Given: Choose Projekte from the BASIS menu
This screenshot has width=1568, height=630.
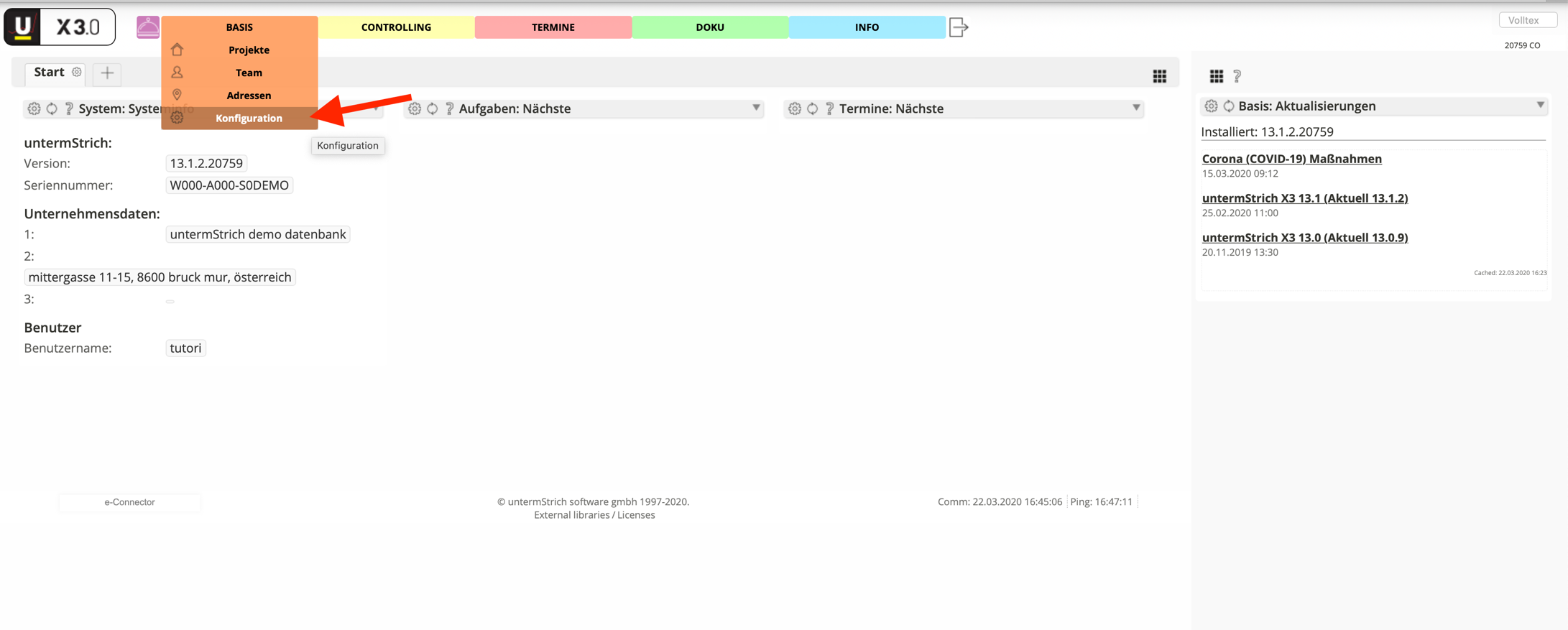Looking at the screenshot, I should [x=249, y=50].
